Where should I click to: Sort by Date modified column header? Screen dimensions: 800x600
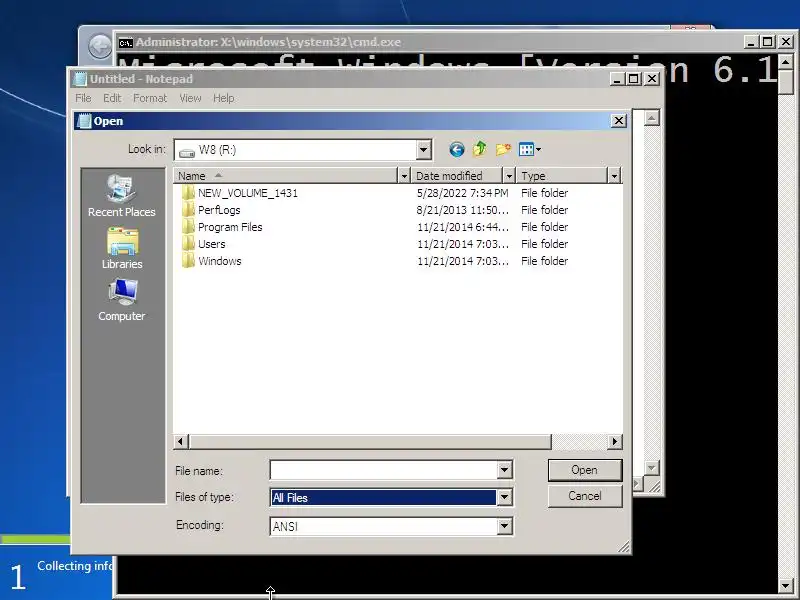click(457, 176)
